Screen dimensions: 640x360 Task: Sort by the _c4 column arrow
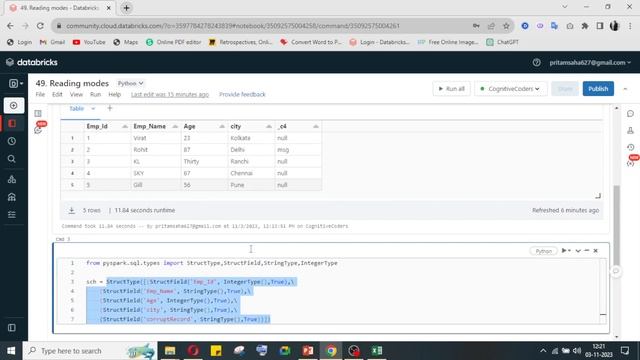[x=316, y=127]
